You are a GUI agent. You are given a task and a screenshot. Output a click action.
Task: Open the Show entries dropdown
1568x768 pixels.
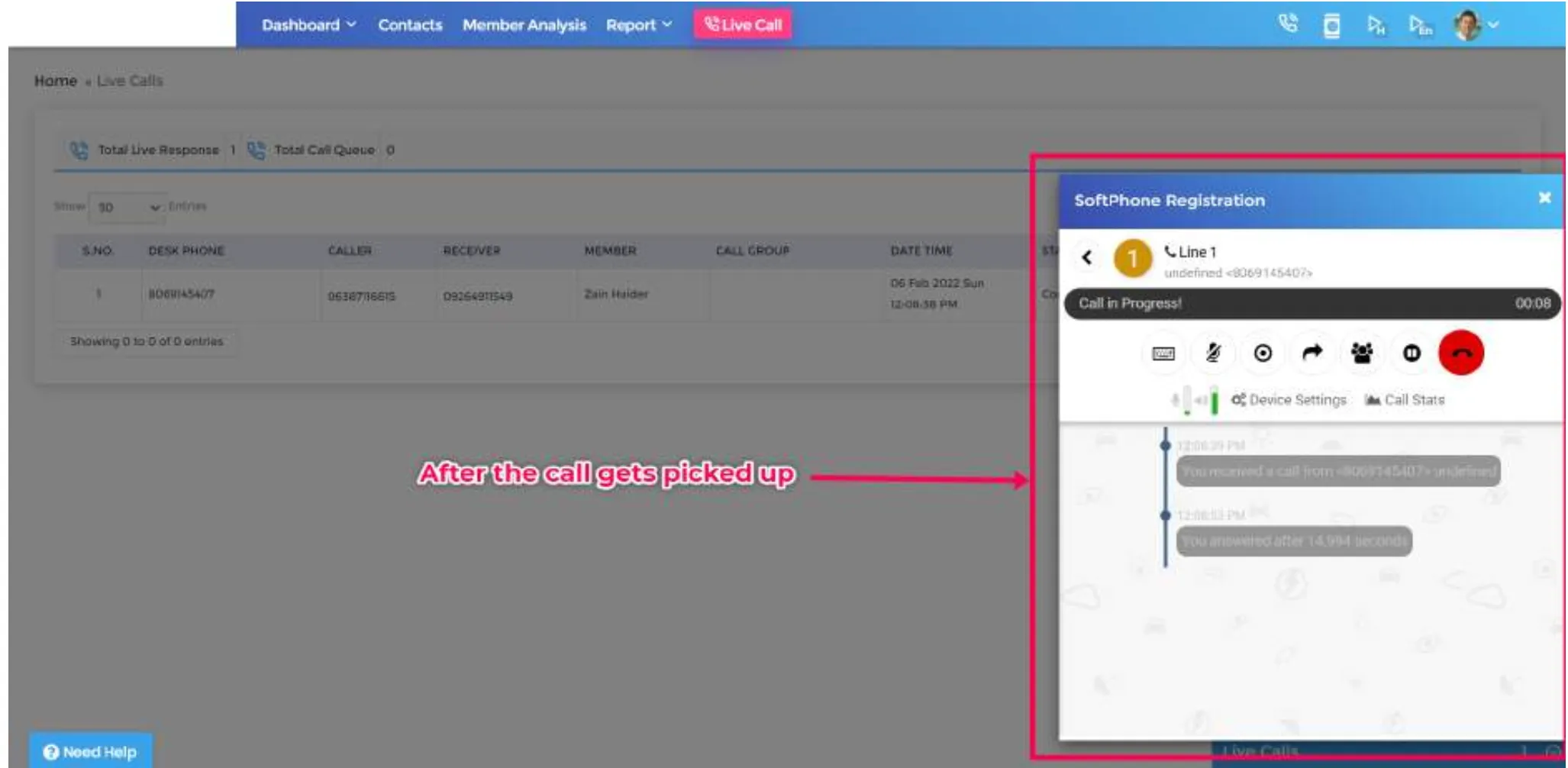pyautogui.click(x=127, y=207)
